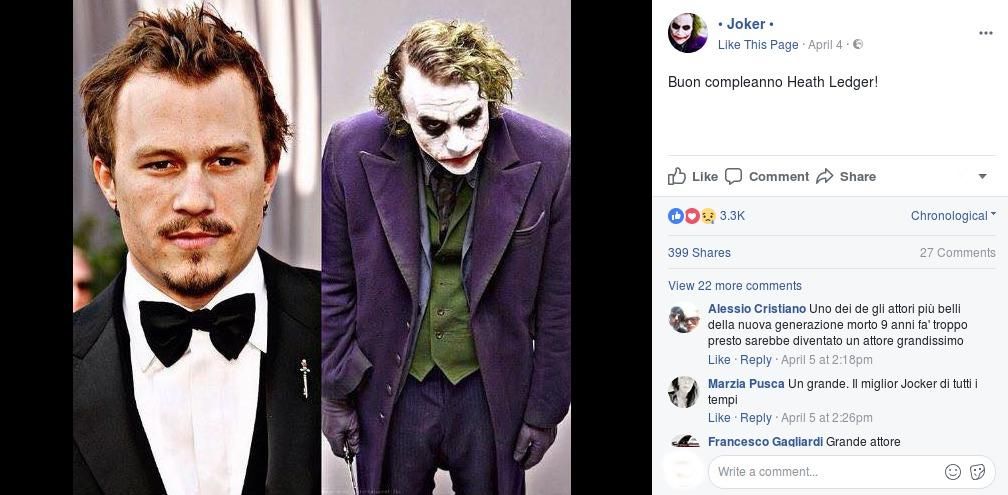Open the 399 Shares list

point(699,253)
